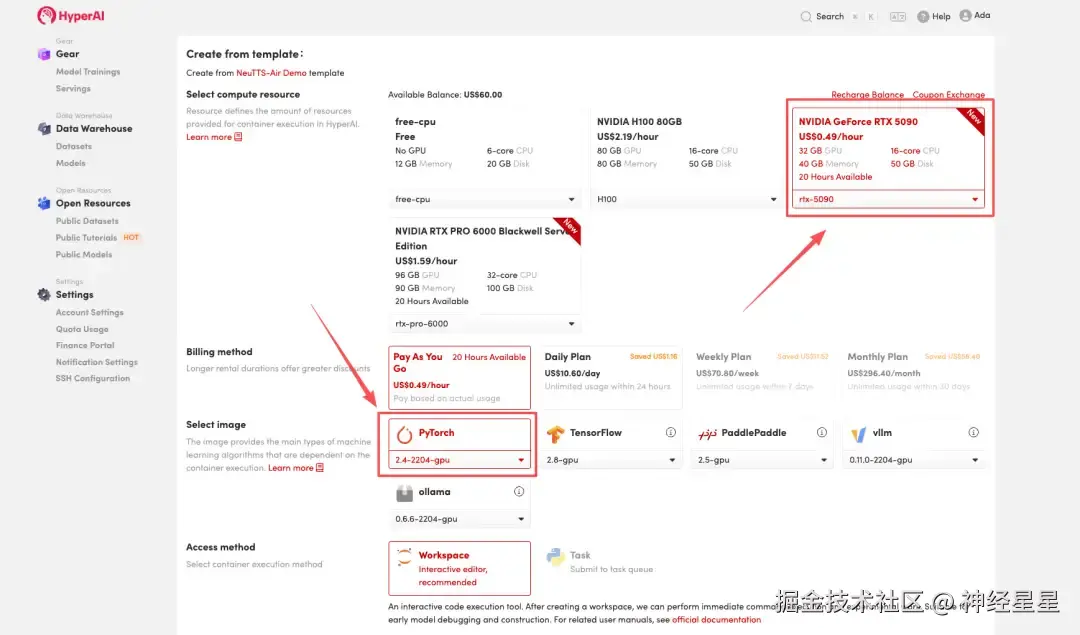The image size is (1080, 635).
Task: Select Task access method
Action: click(x=610, y=568)
